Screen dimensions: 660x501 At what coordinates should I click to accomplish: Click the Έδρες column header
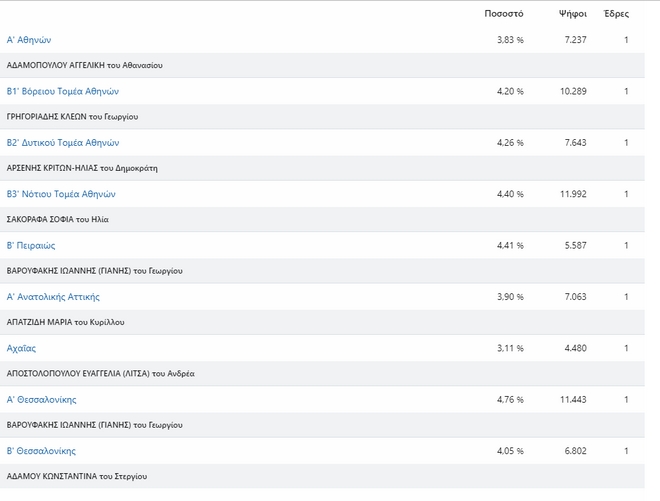pyautogui.click(x=617, y=14)
